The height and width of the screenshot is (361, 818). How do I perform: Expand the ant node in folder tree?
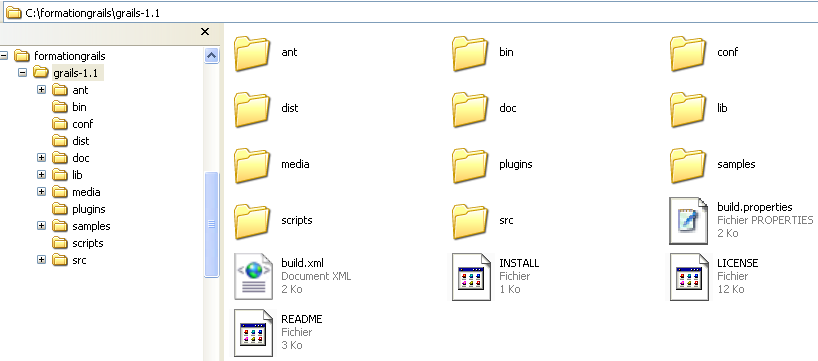[42, 90]
